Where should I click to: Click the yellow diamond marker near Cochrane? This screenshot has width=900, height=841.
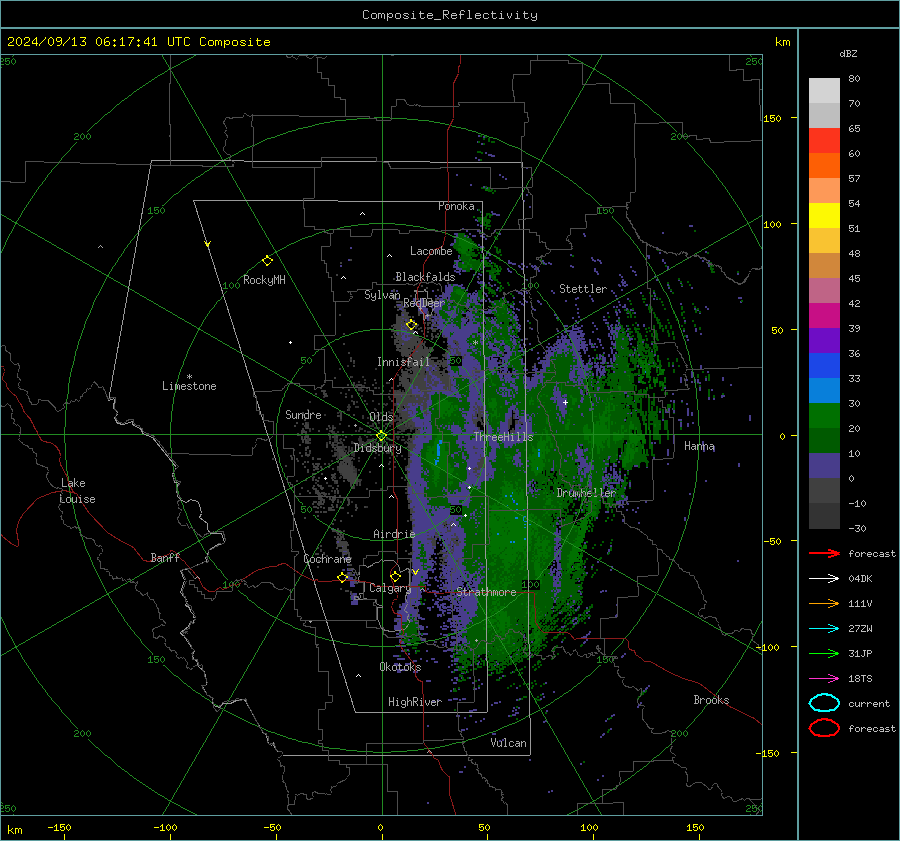tap(343, 578)
